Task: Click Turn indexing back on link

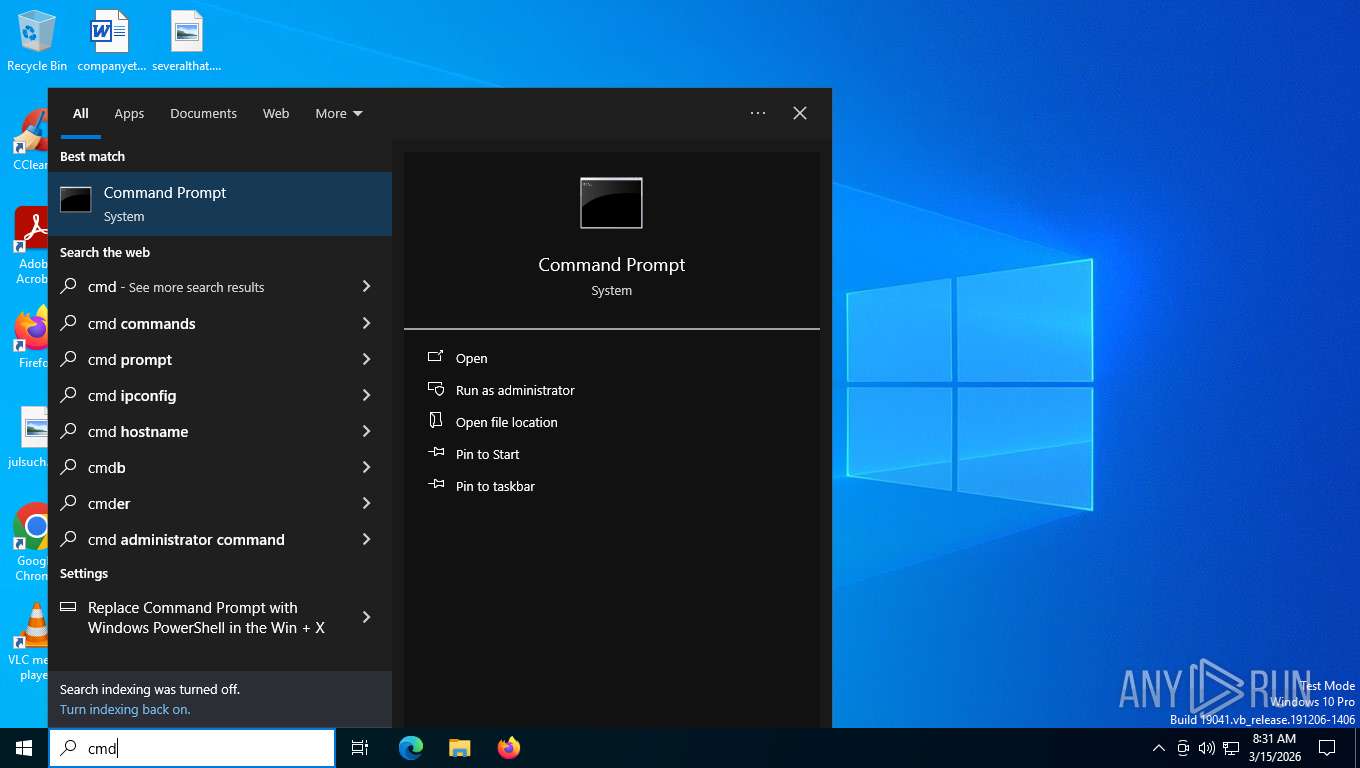Action: point(125,709)
